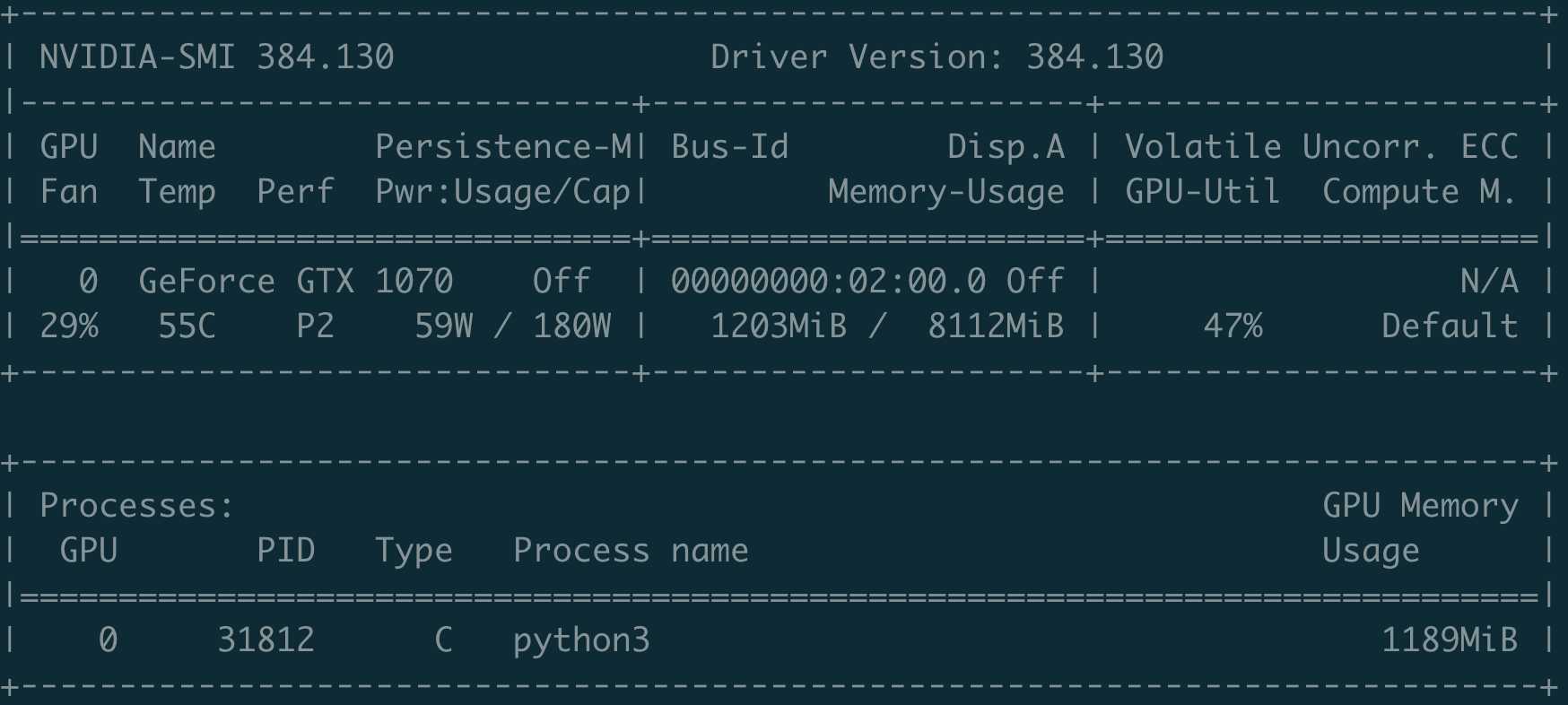Click the 59W / 180W power value
1568x705 pixels.
tap(512, 326)
